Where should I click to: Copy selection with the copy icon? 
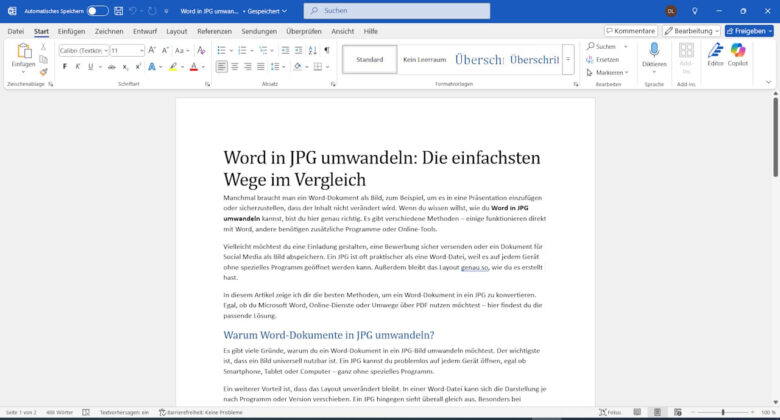pos(43,59)
